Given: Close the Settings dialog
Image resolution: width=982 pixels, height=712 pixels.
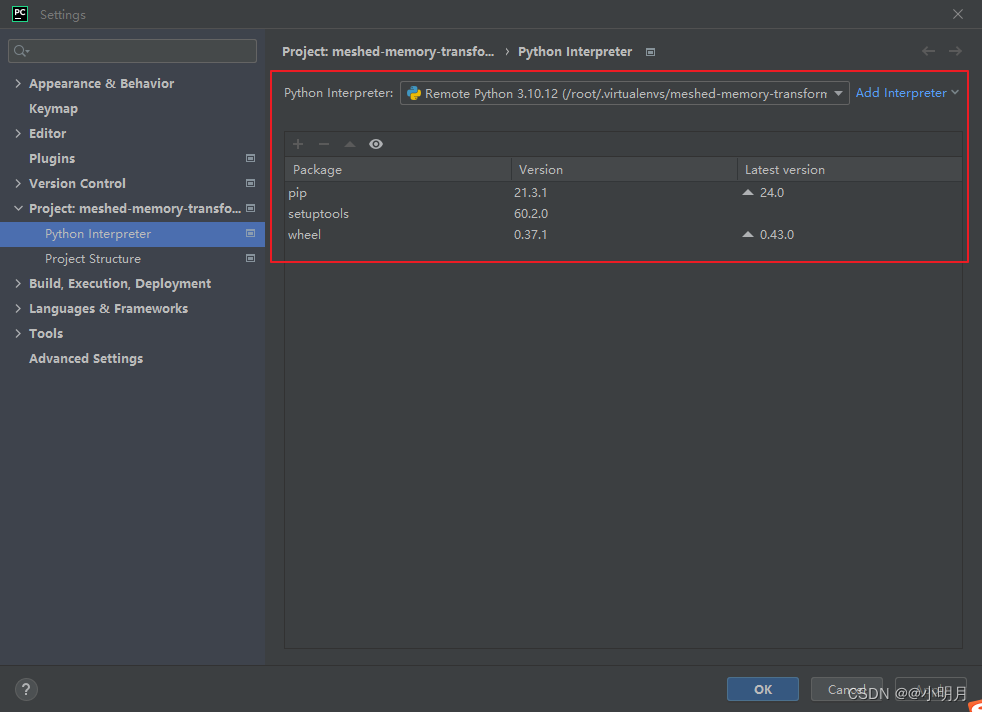Looking at the screenshot, I should pos(958,14).
